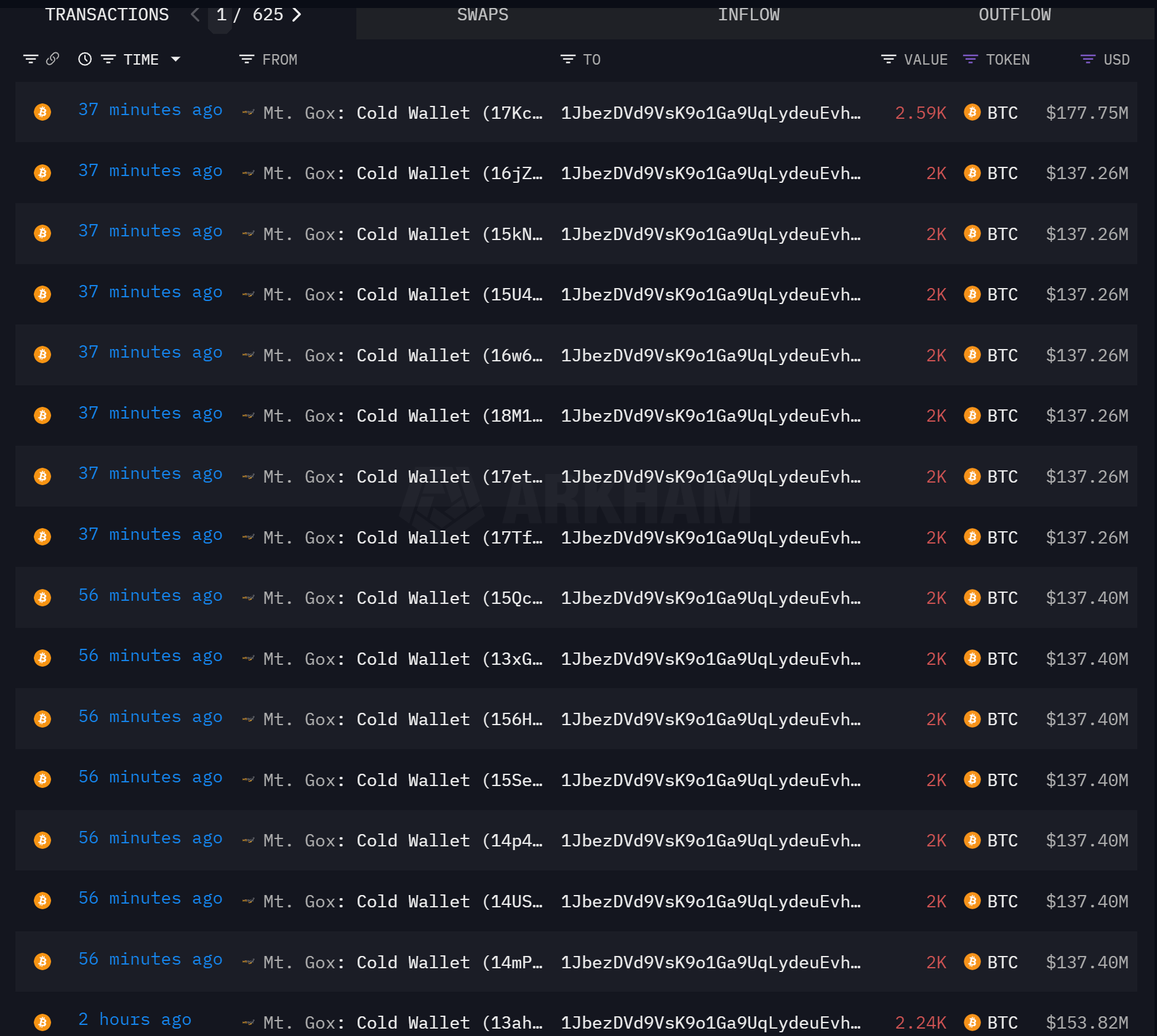
Task: Click the page counter showing 1 / 625
Action: click(249, 14)
